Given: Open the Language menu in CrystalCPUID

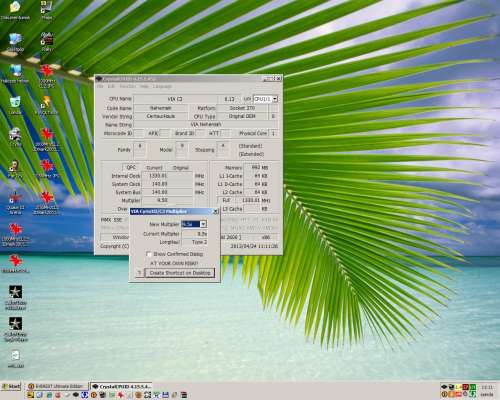Looking at the screenshot, I should coord(162,86).
